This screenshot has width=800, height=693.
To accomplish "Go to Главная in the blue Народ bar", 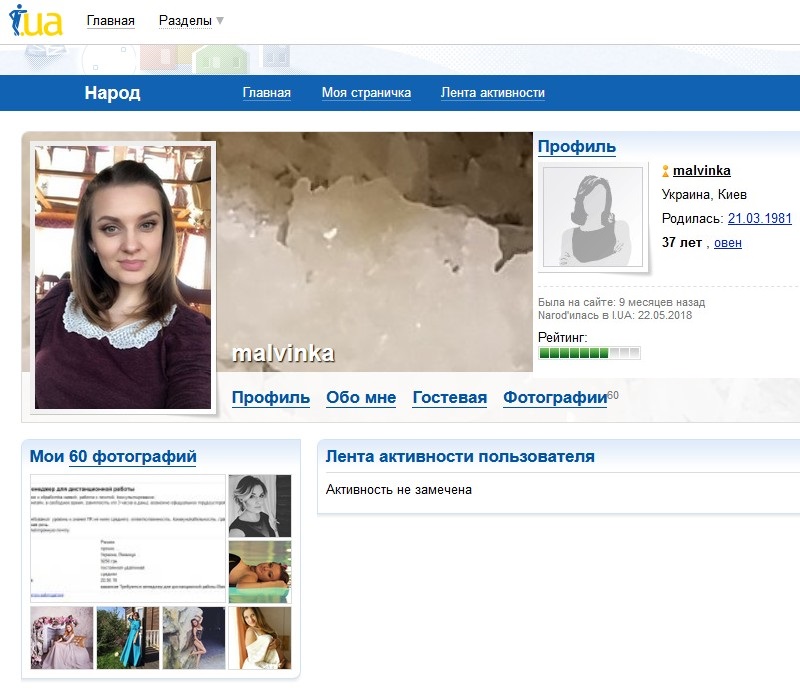I will [266, 93].
